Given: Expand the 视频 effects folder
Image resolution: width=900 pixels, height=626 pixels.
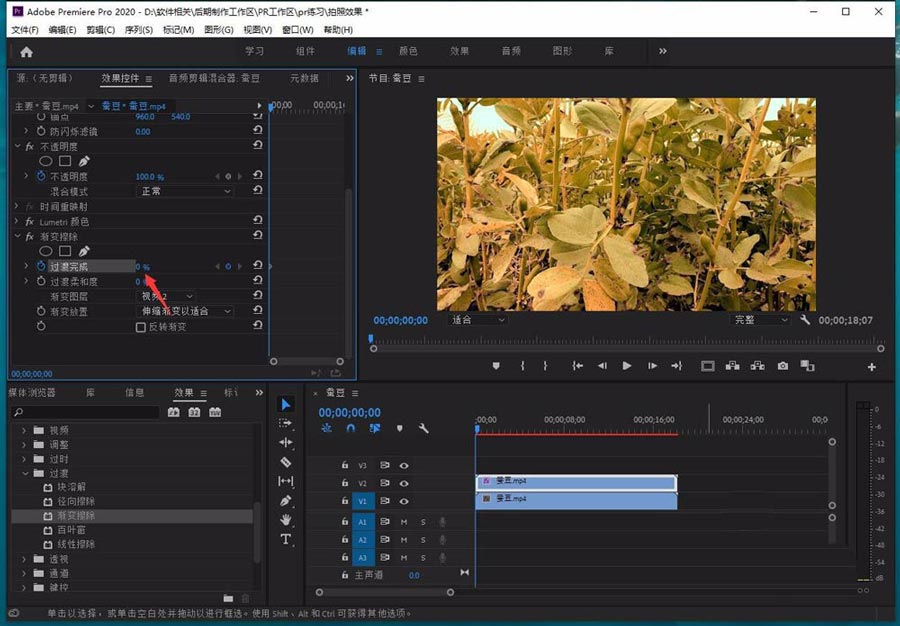Looking at the screenshot, I should [24, 430].
